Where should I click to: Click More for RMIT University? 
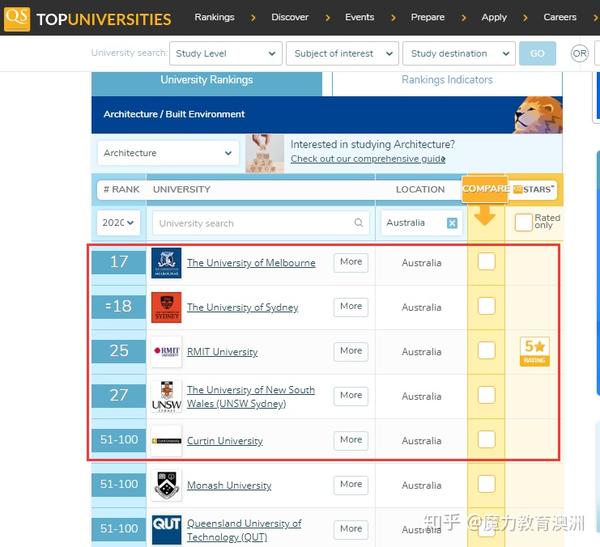click(x=351, y=351)
